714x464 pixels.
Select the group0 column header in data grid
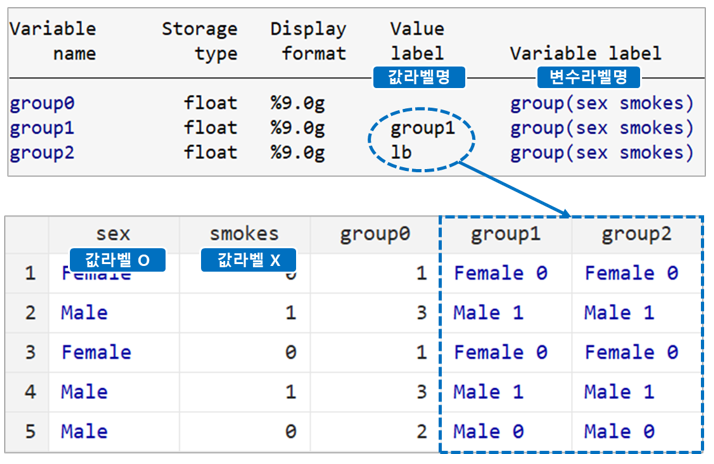click(375, 234)
